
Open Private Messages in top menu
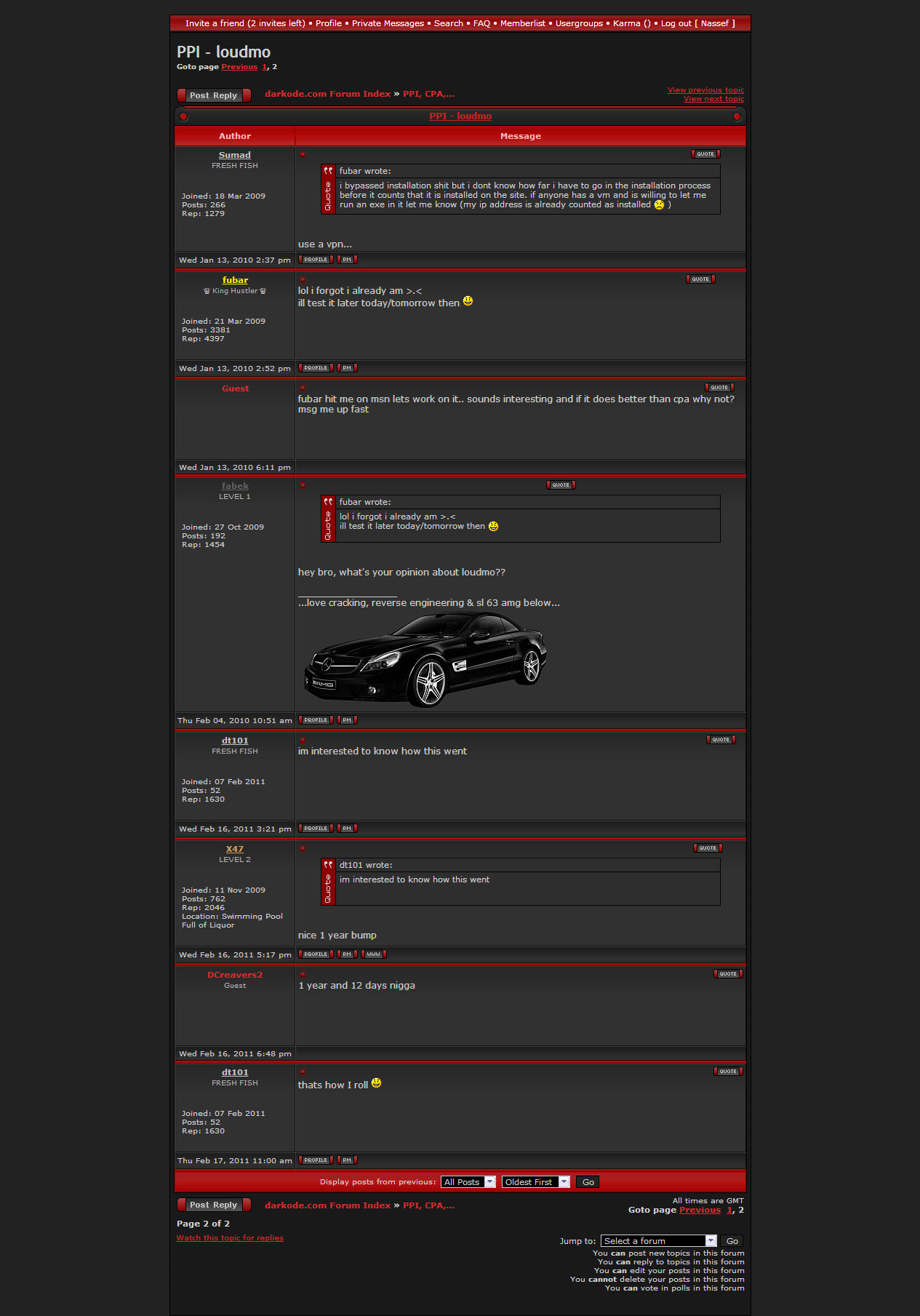(388, 23)
